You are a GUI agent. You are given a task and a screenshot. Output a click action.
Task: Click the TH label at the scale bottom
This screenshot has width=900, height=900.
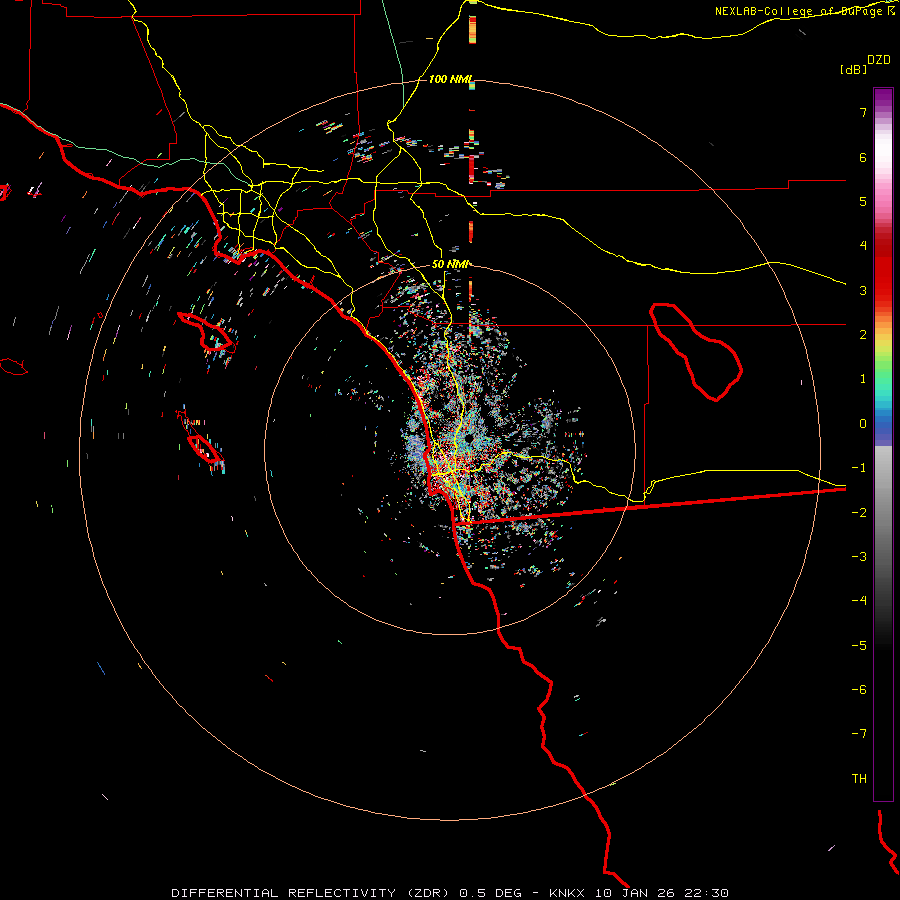859,778
